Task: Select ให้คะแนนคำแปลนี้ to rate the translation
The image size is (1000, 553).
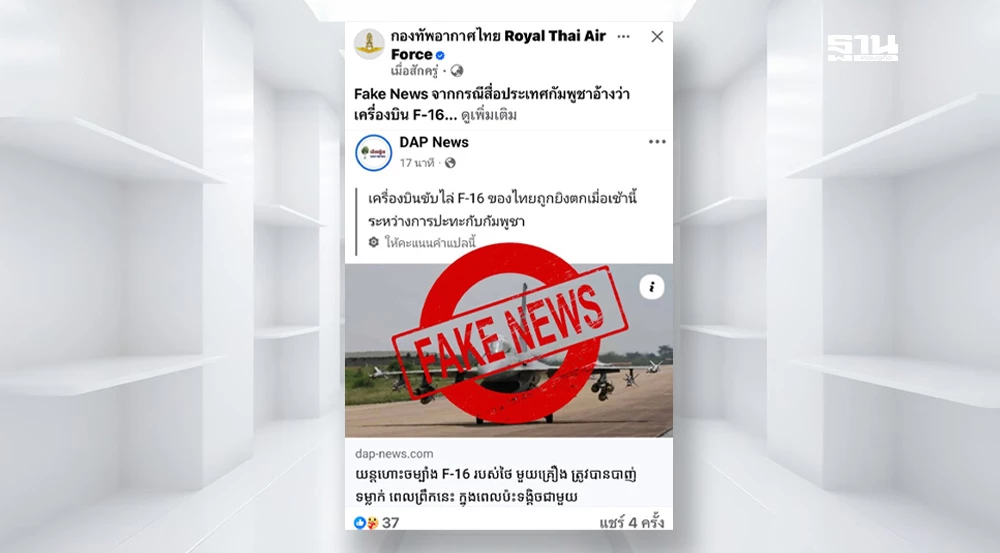Action: point(430,243)
